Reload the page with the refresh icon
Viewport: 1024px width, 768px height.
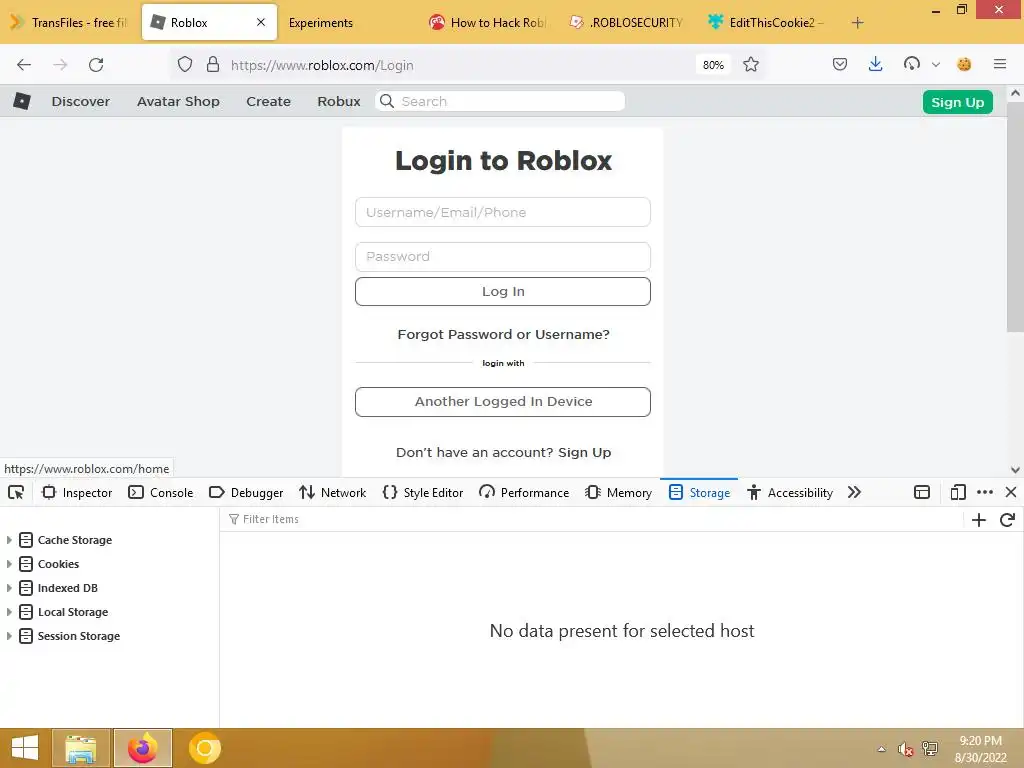tap(96, 65)
